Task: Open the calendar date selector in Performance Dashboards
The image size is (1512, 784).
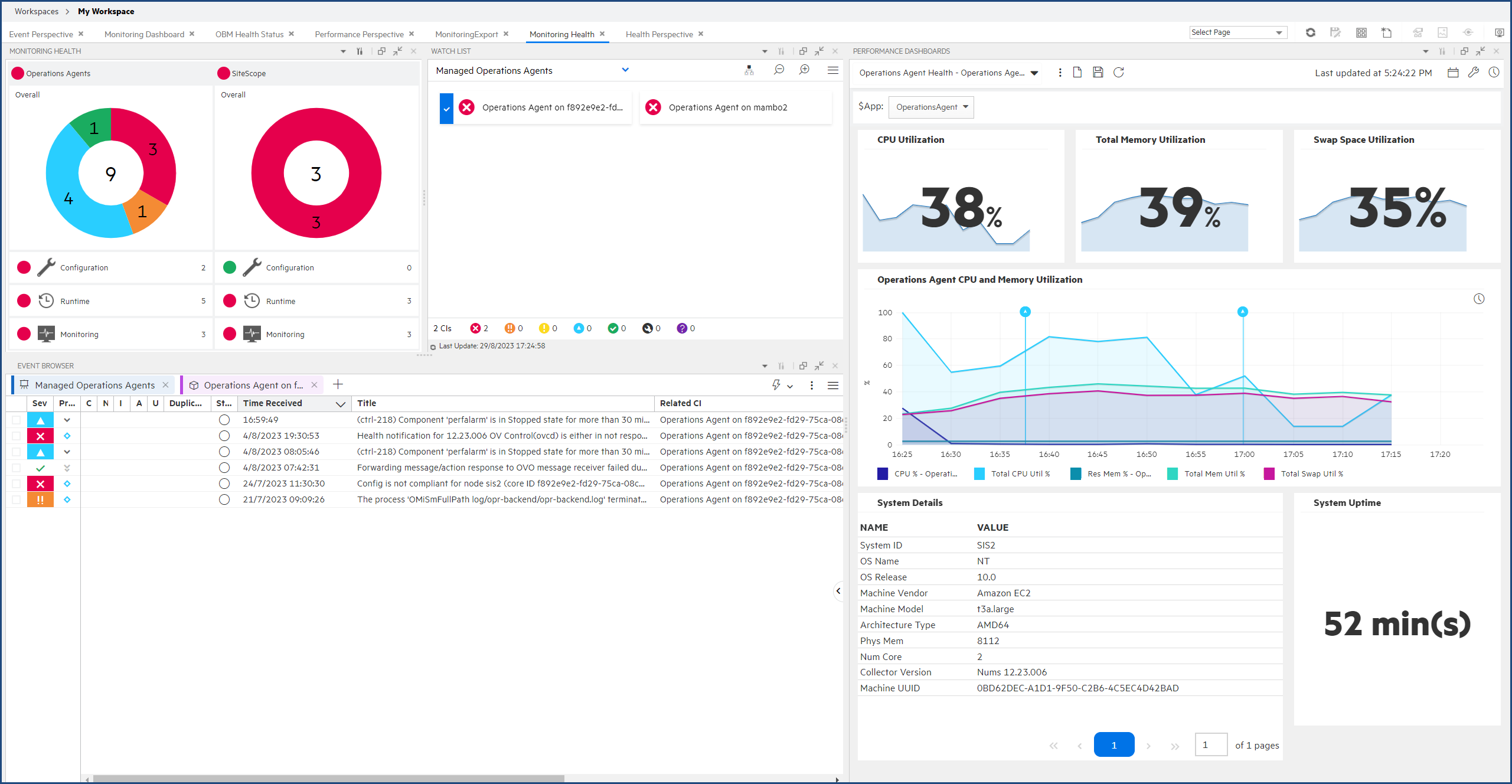Action: click(x=1454, y=72)
